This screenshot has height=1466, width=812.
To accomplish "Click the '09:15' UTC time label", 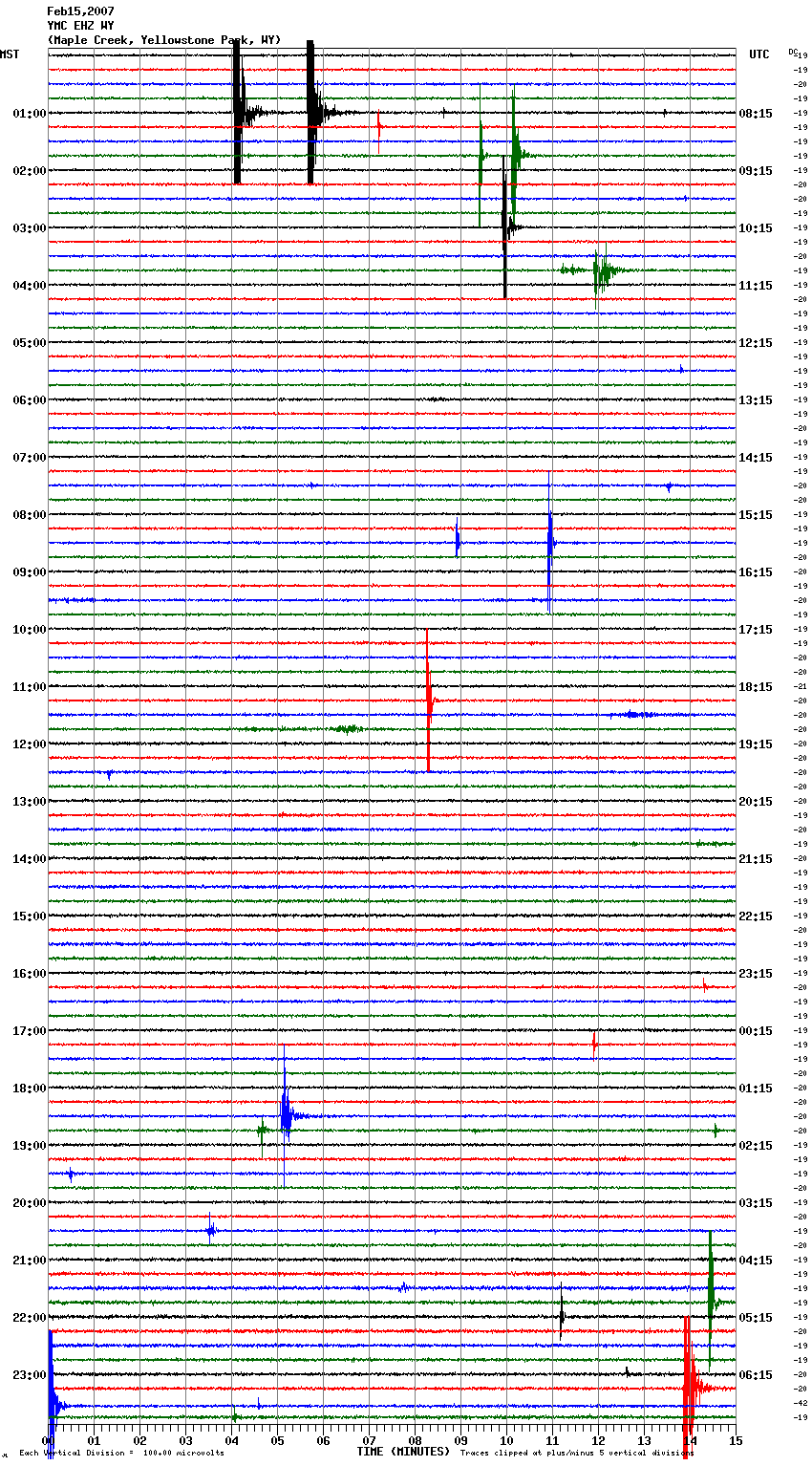I will (x=756, y=171).
